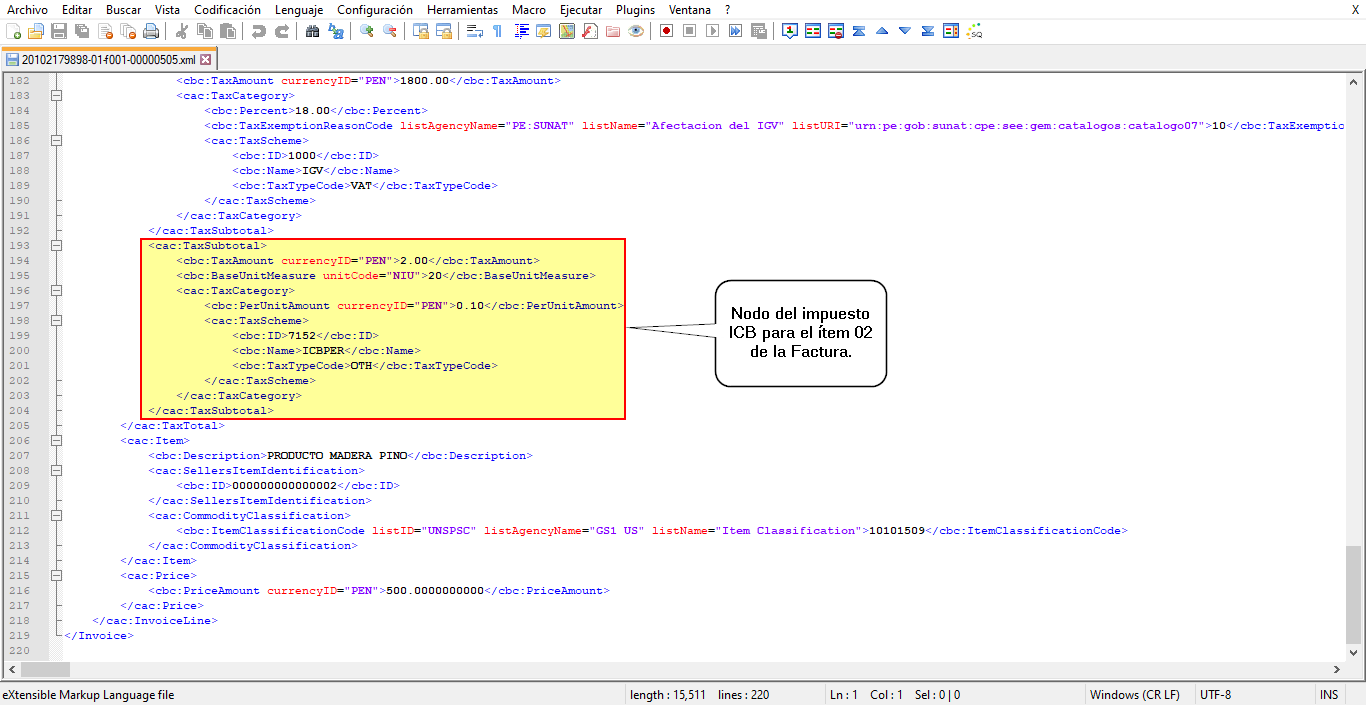Start macro recording with red circle icon
Image resolution: width=1366 pixels, height=705 pixels.
pos(666,31)
